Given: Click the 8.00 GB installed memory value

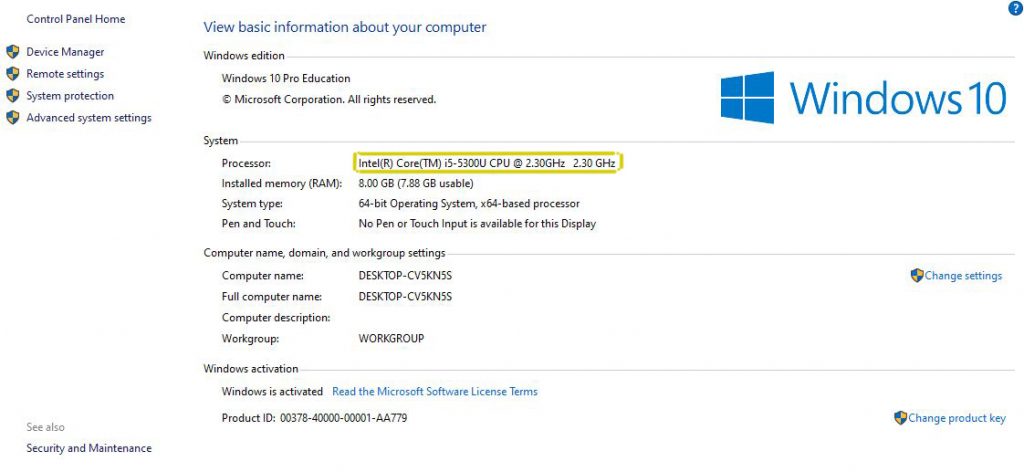Looking at the screenshot, I should pyautogui.click(x=416, y=183).
